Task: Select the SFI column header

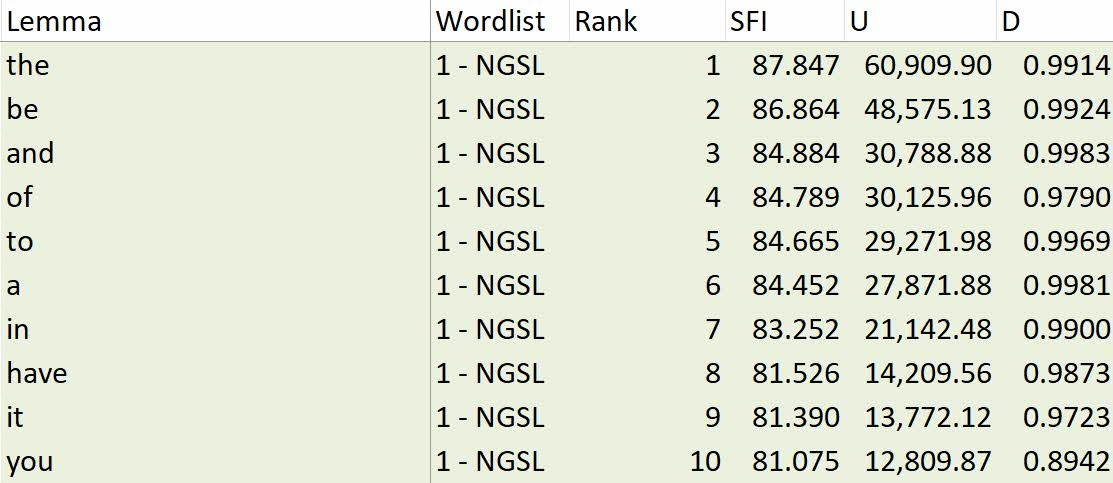Action: coord(749,21)
